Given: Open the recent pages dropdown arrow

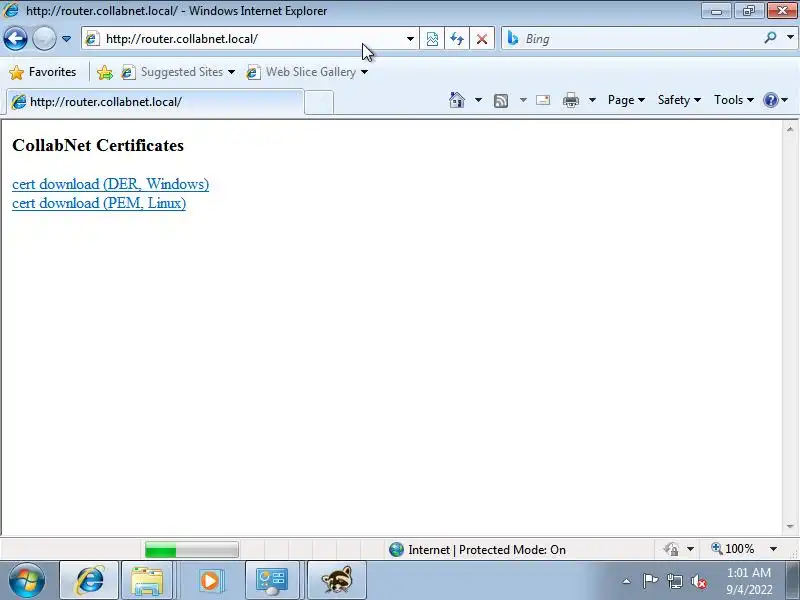Looking at the screenshot, I should click(66, 39).
